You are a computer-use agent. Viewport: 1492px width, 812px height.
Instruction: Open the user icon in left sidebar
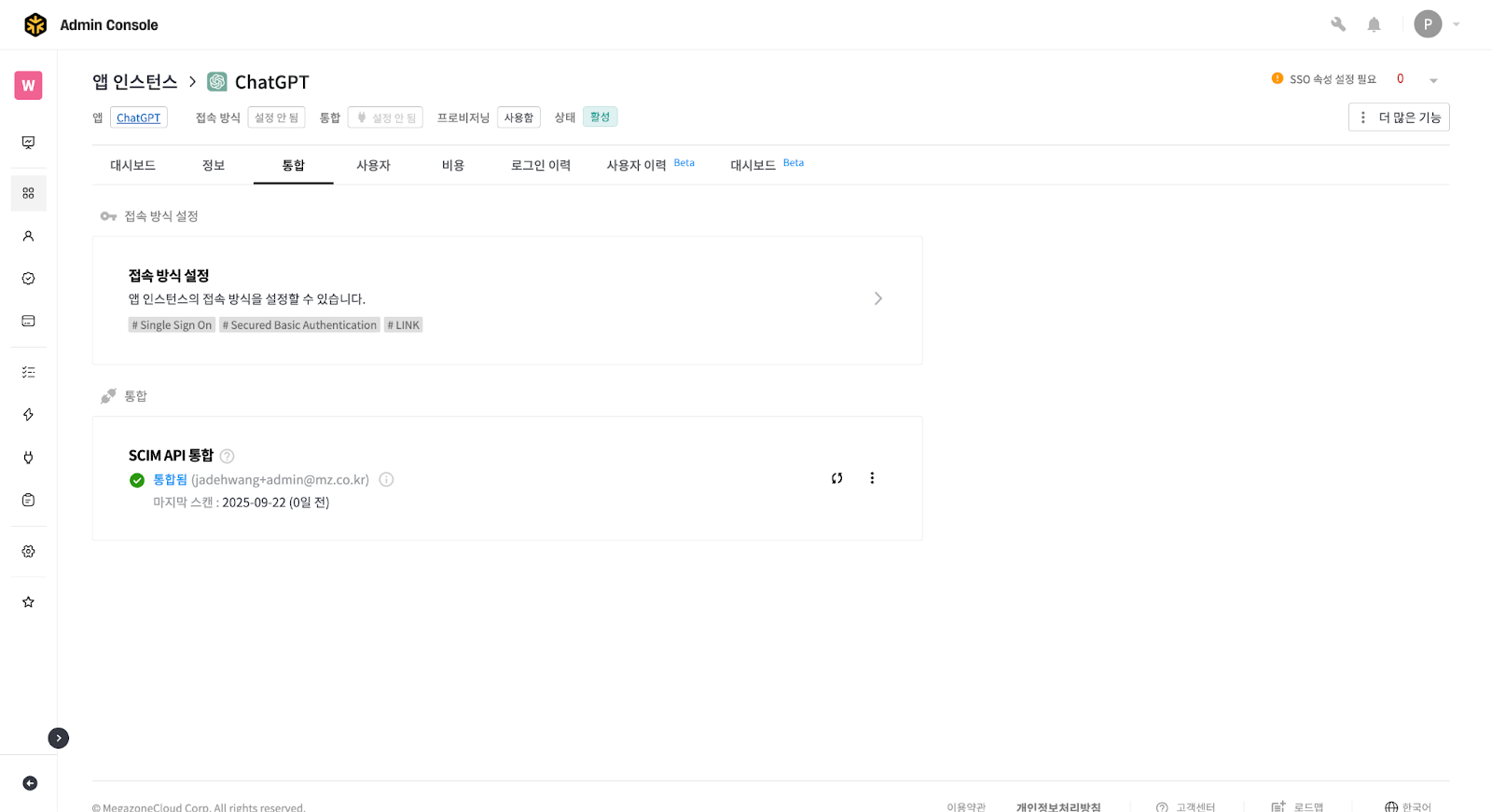click(x=28, y=236)
